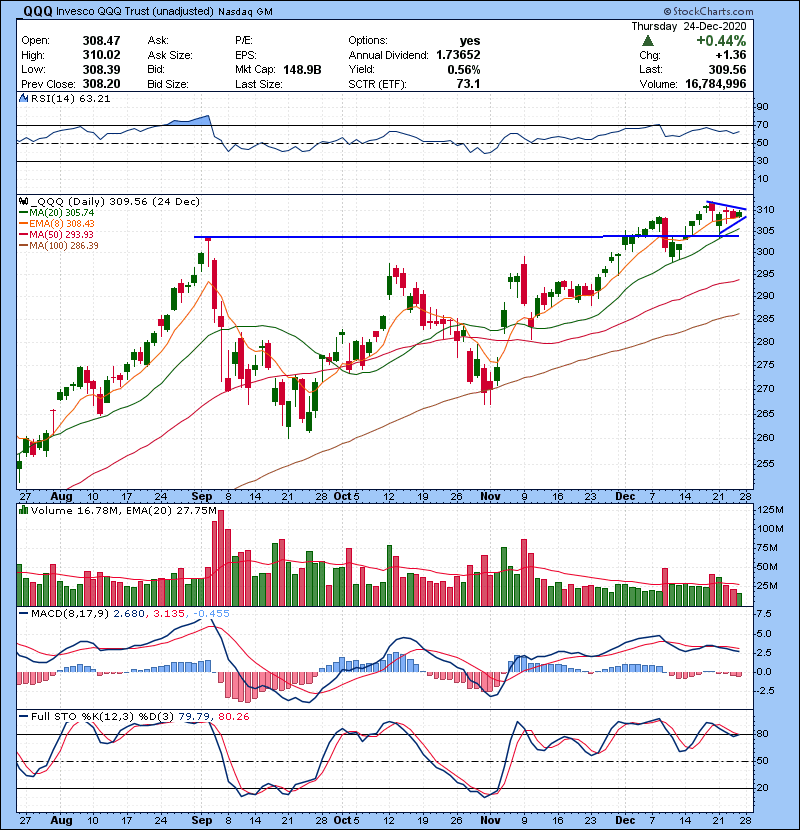
Task: Click the 125M volume axis label
Action: (770, 510)
